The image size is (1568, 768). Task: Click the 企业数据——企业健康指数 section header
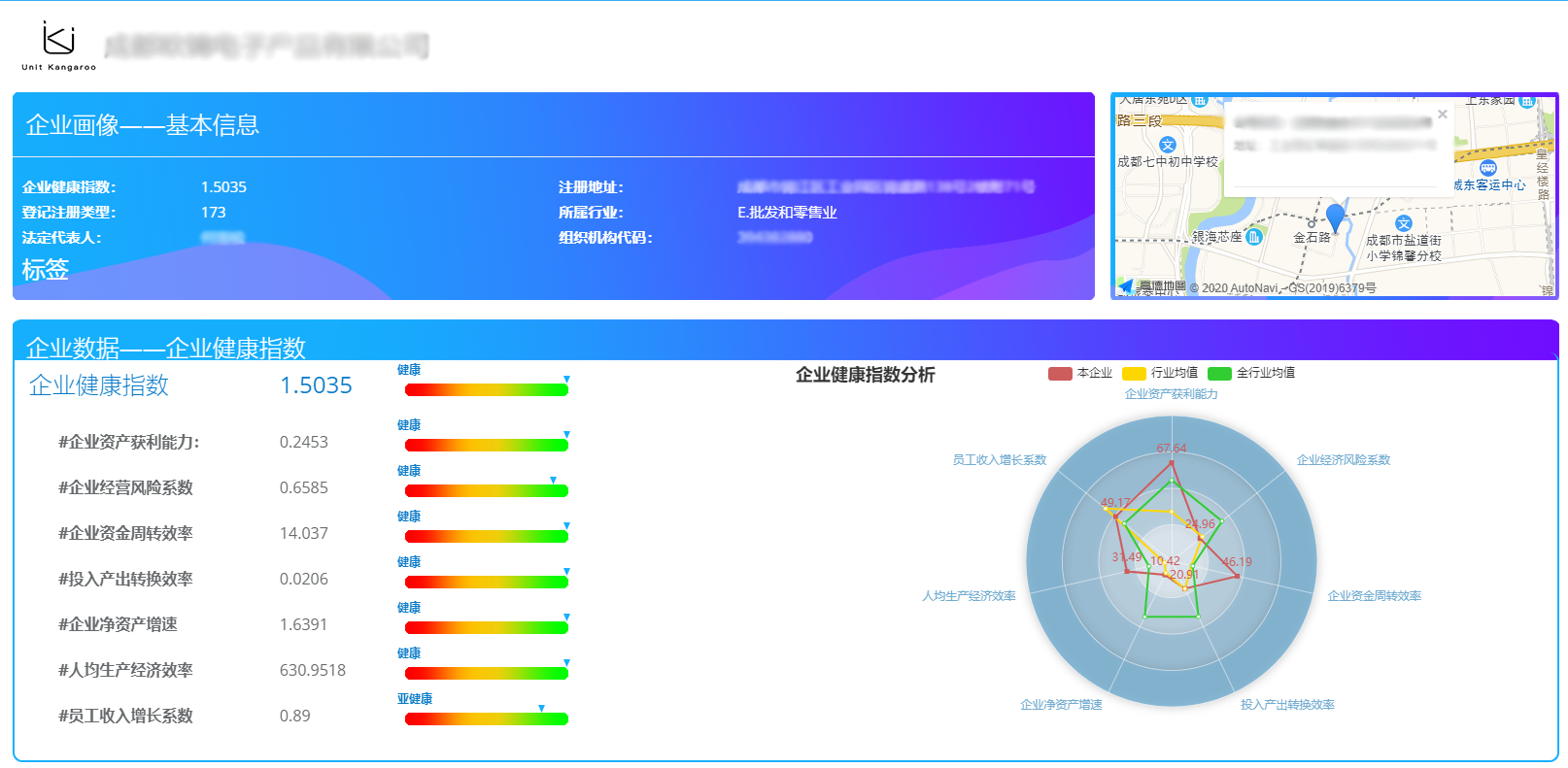(x=165, y=348)
